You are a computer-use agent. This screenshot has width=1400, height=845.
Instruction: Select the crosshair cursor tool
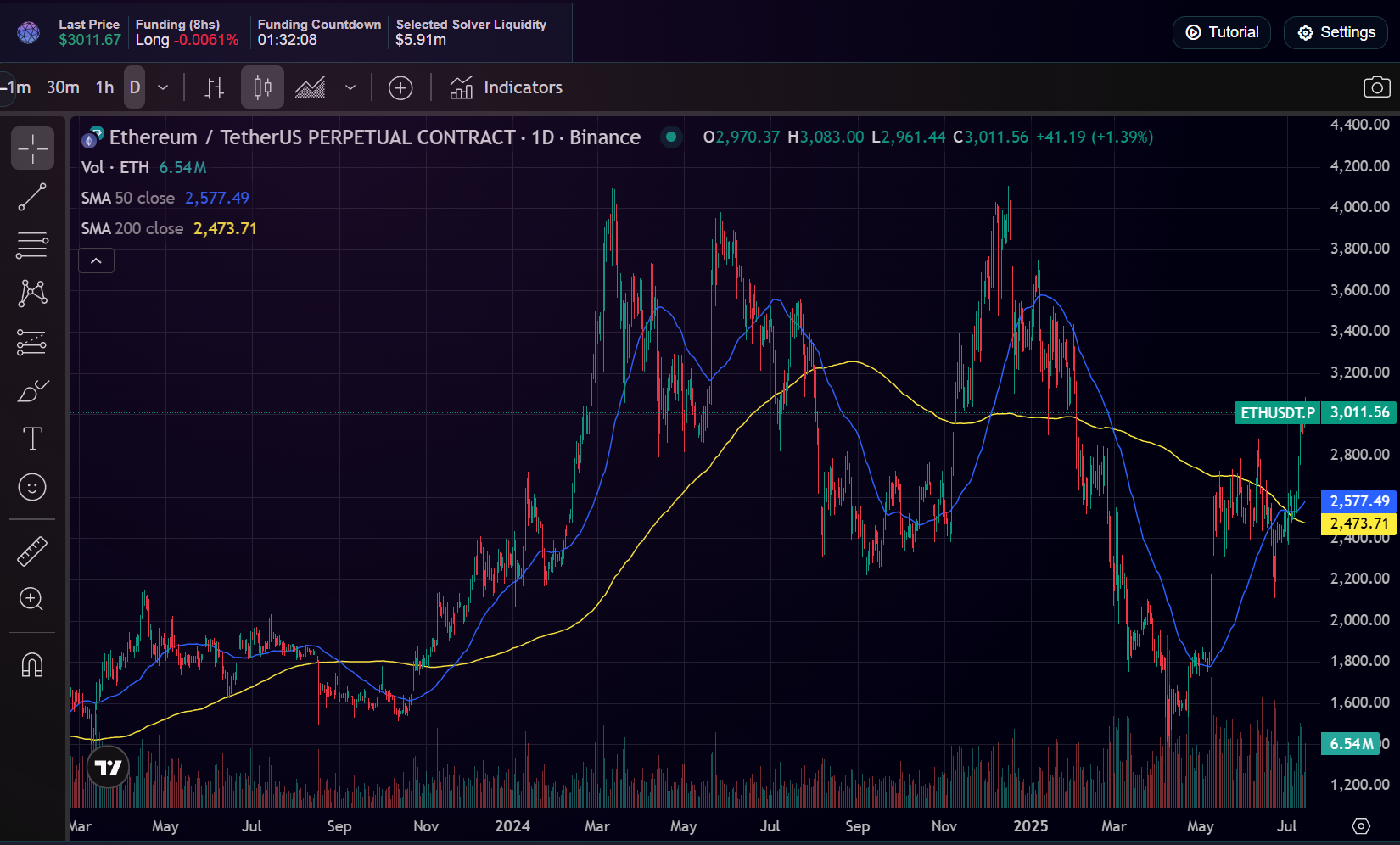pyautogui.click(x=32, y=148)
